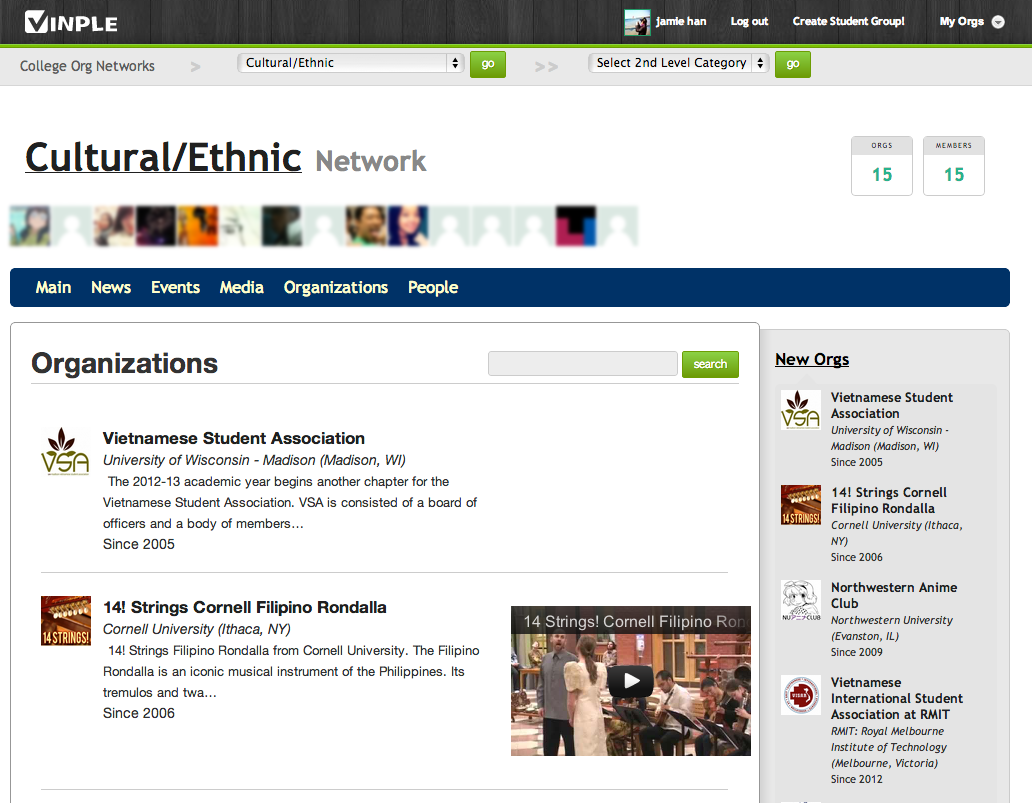Click 14 Strings logo in New Orgs sidebar
Screen dimensions: 1032x803
(800, 505)
